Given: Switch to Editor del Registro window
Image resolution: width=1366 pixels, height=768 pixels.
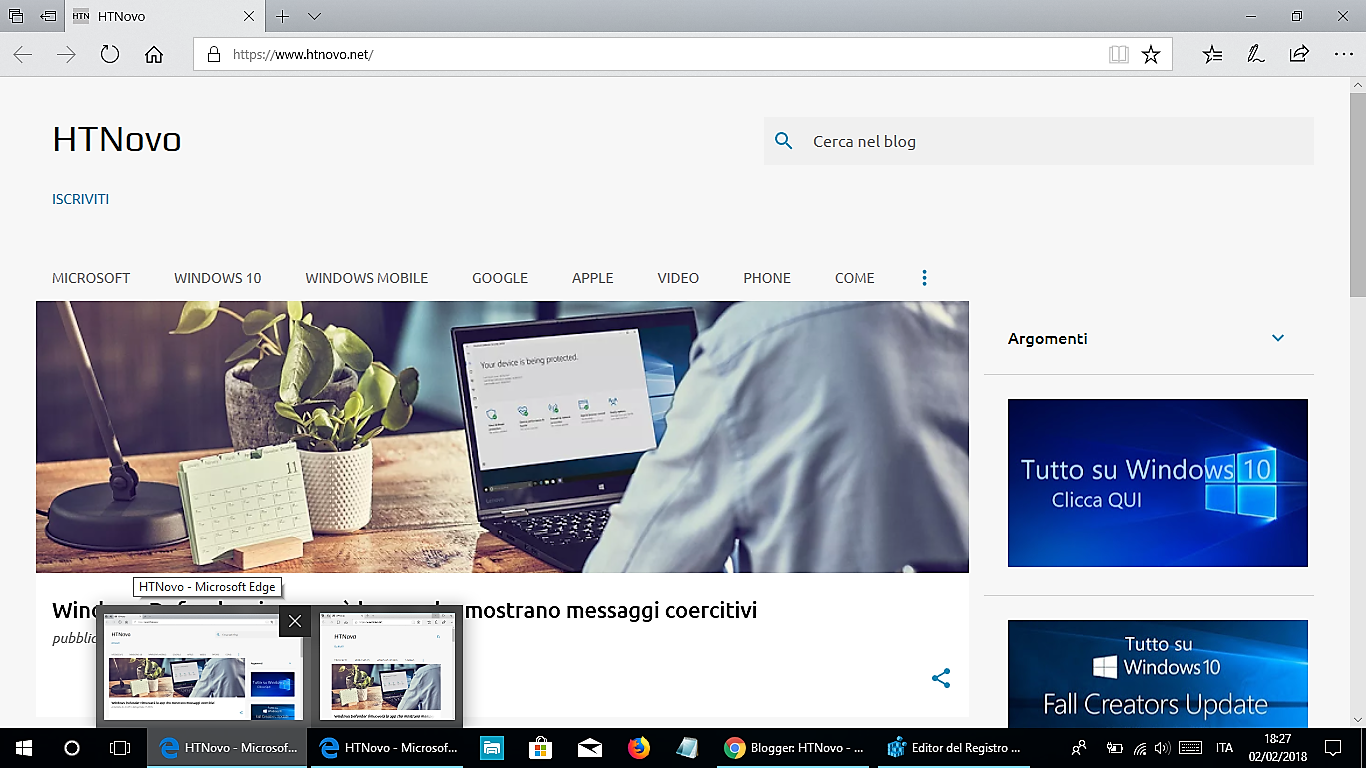Looking at the screenshot, I should pyautogui.click(x=956, y=747).
